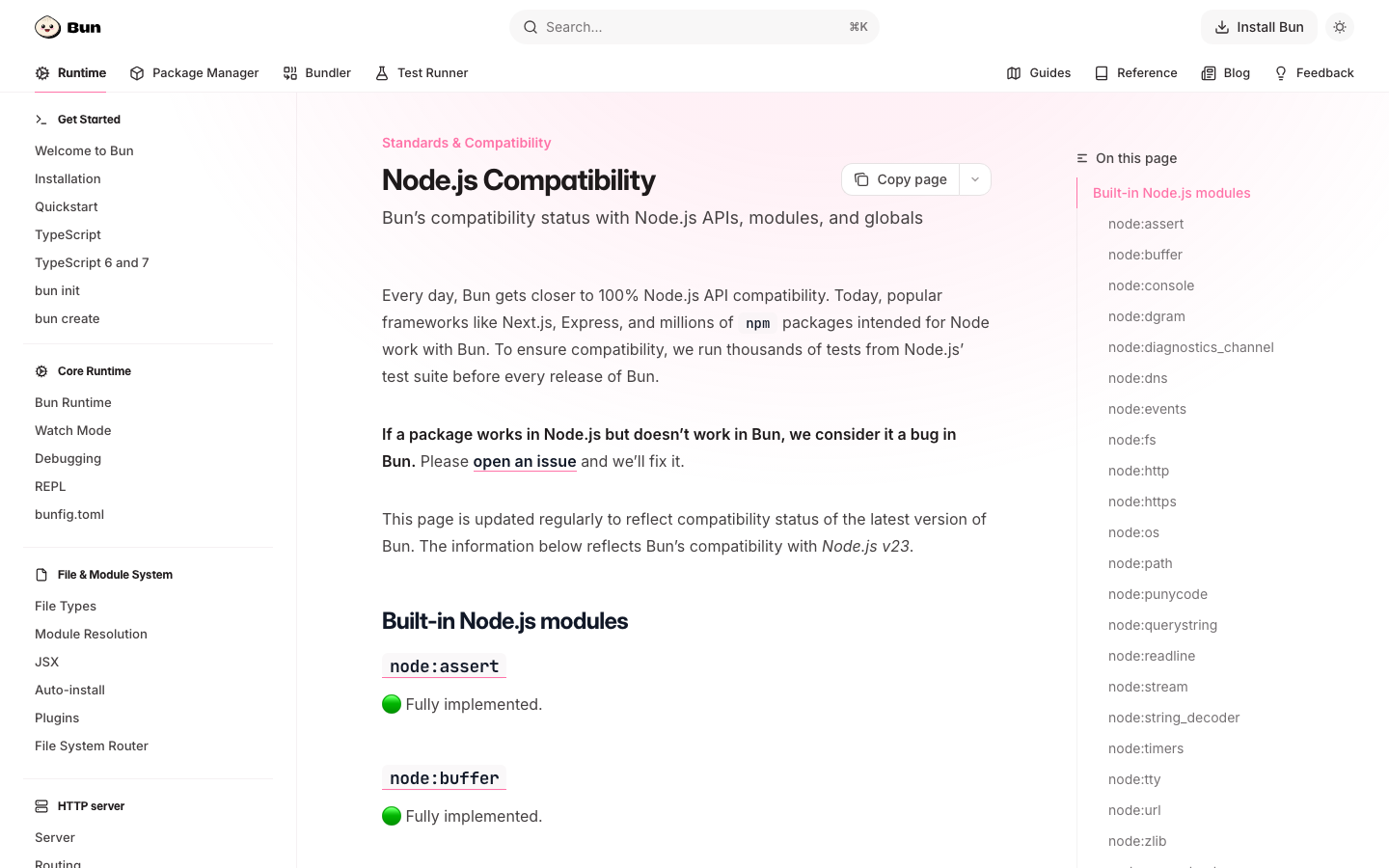Viewport: 1389px width, 868px height.
Task: Switch to the Test Runner tab
Action: (x=422, y=73)
